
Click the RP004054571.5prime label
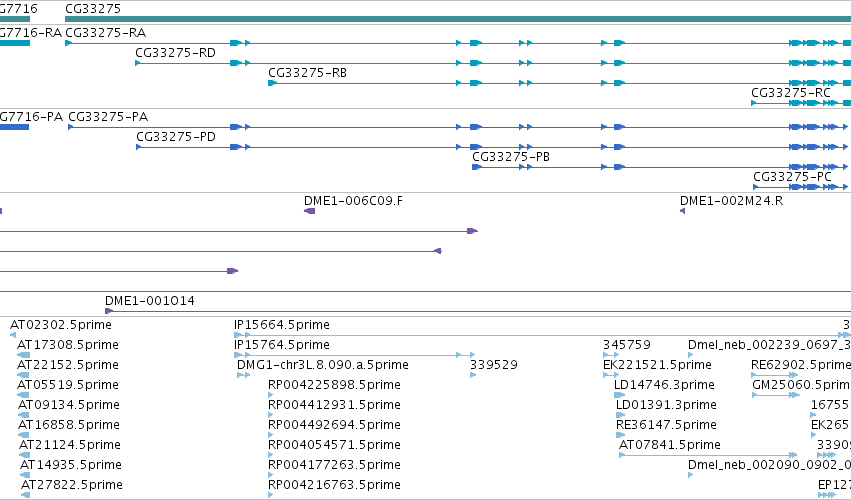click(x=334, y=445)
